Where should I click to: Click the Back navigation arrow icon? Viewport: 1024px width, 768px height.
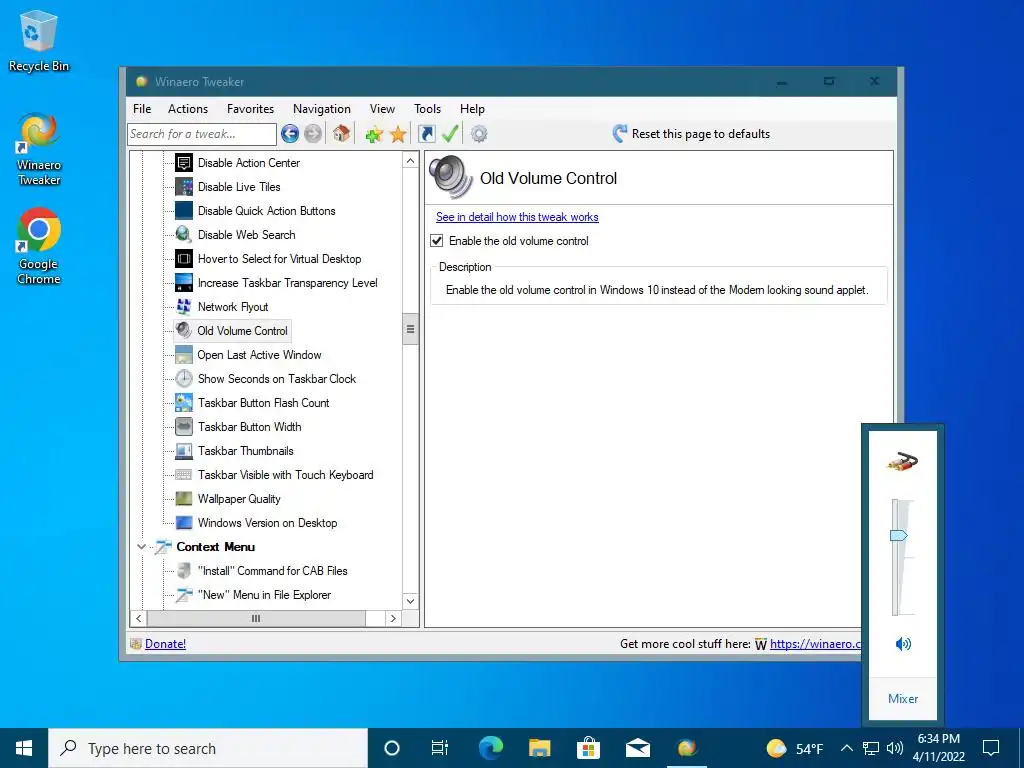(x=290, y=134)
